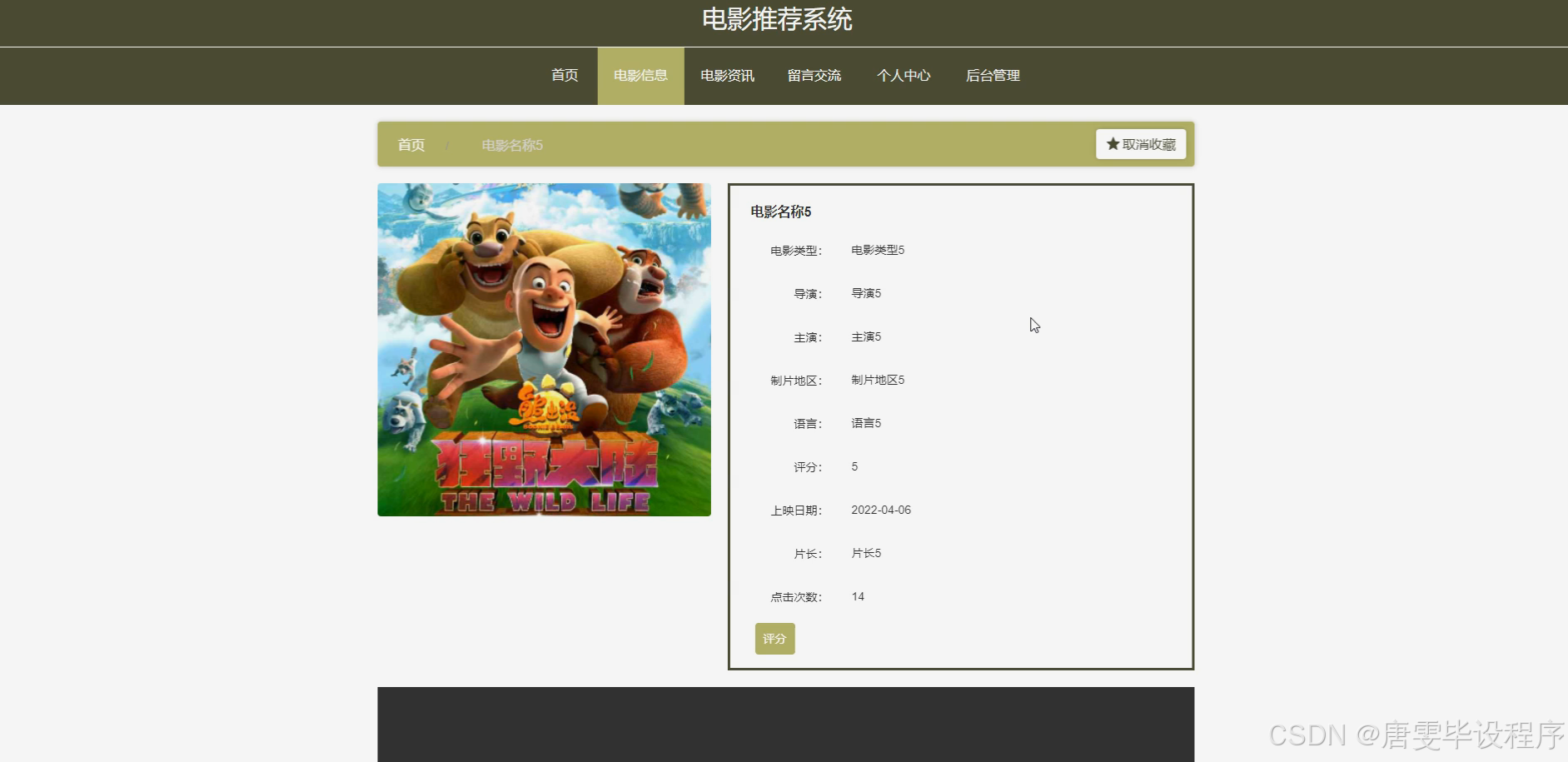The width and height of the screenshot is (1568, 762).
Task: Go to 后台管理 in the navigation bar
Action: [x=993, y=76]
